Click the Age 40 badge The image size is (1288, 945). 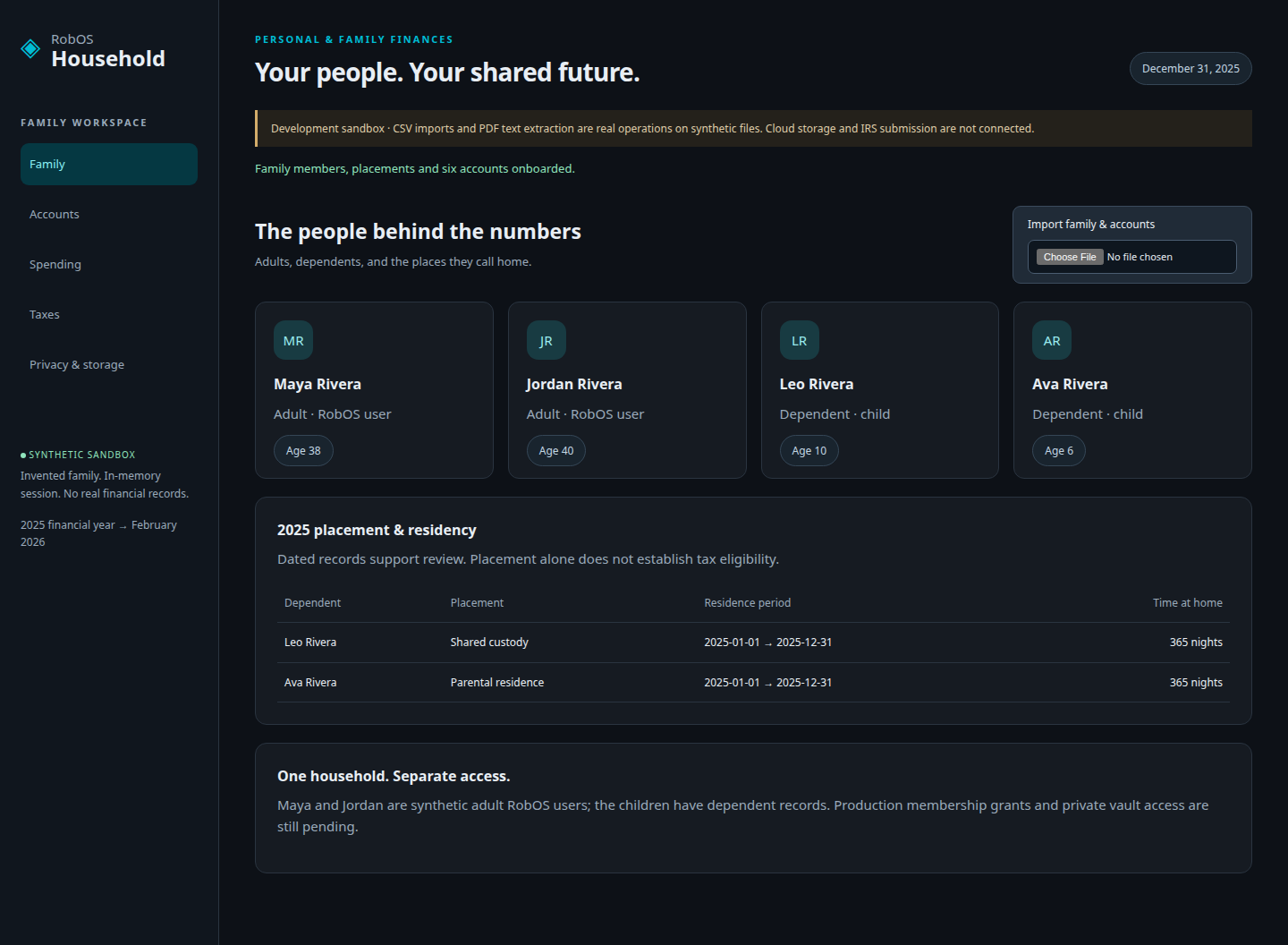coord(556,451)
